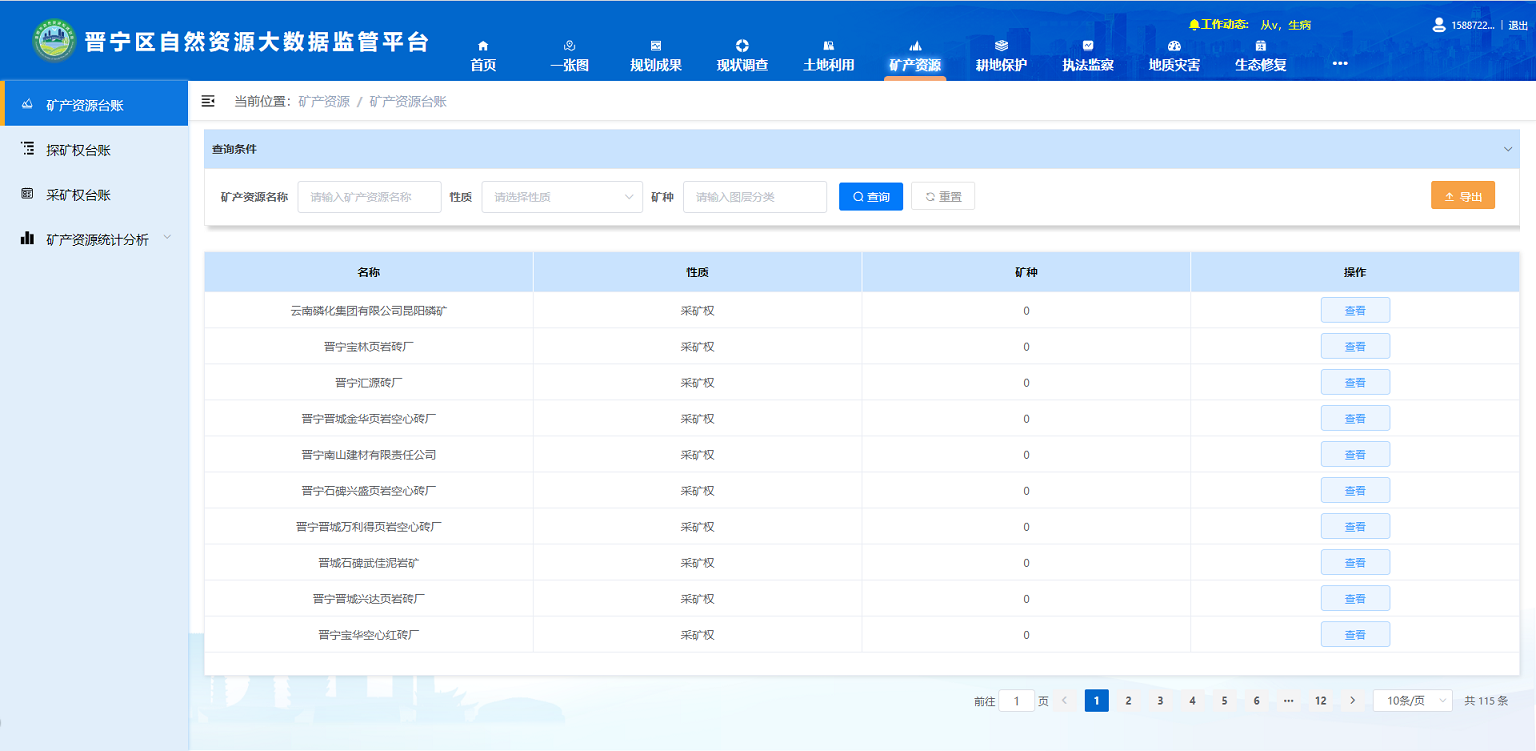Open the 一张图 navigation tab
Viewport: 1536px width, 751px height.
[570, 65]
